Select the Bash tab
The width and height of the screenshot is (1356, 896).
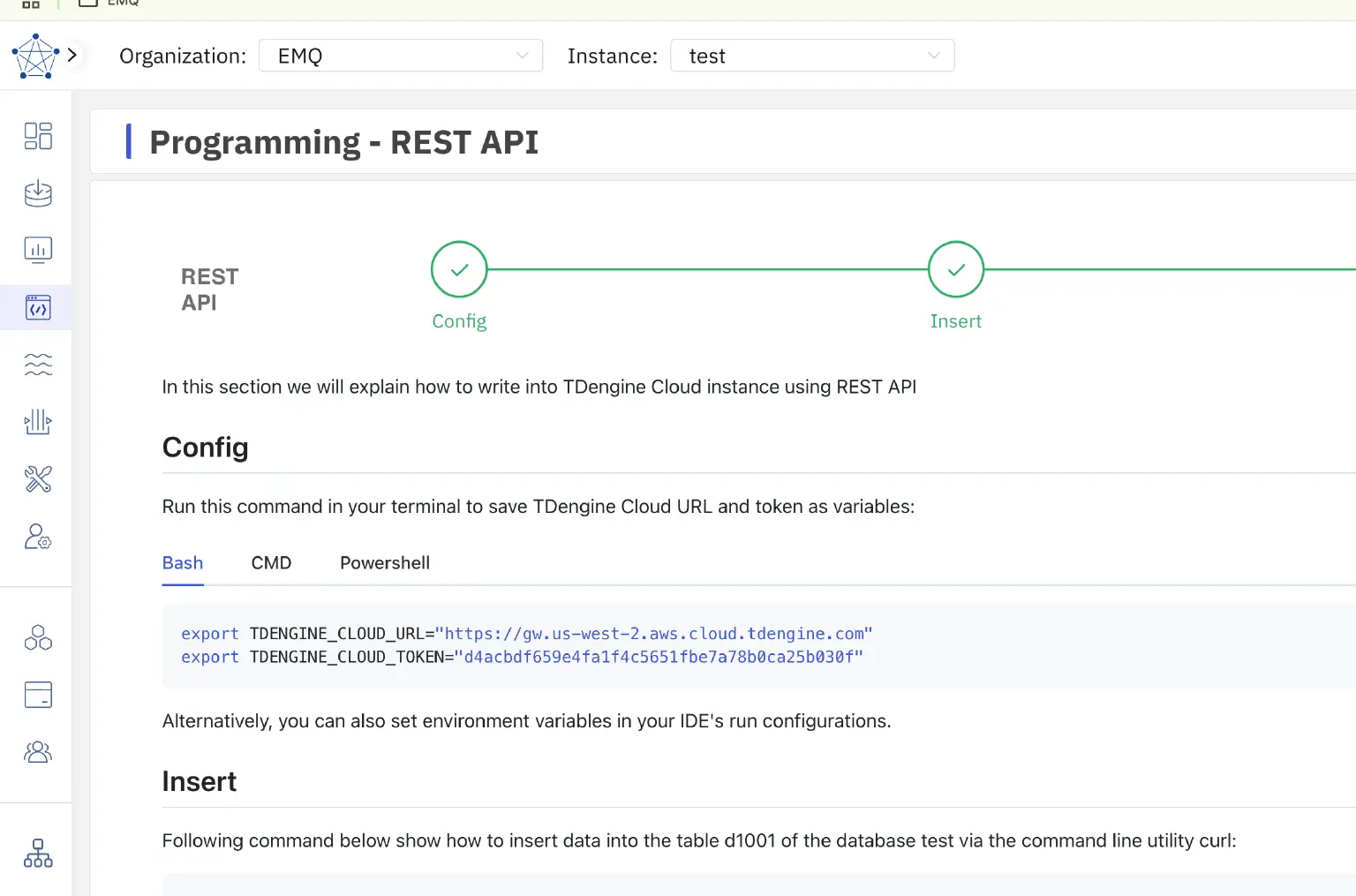click(x=183, y=563)
